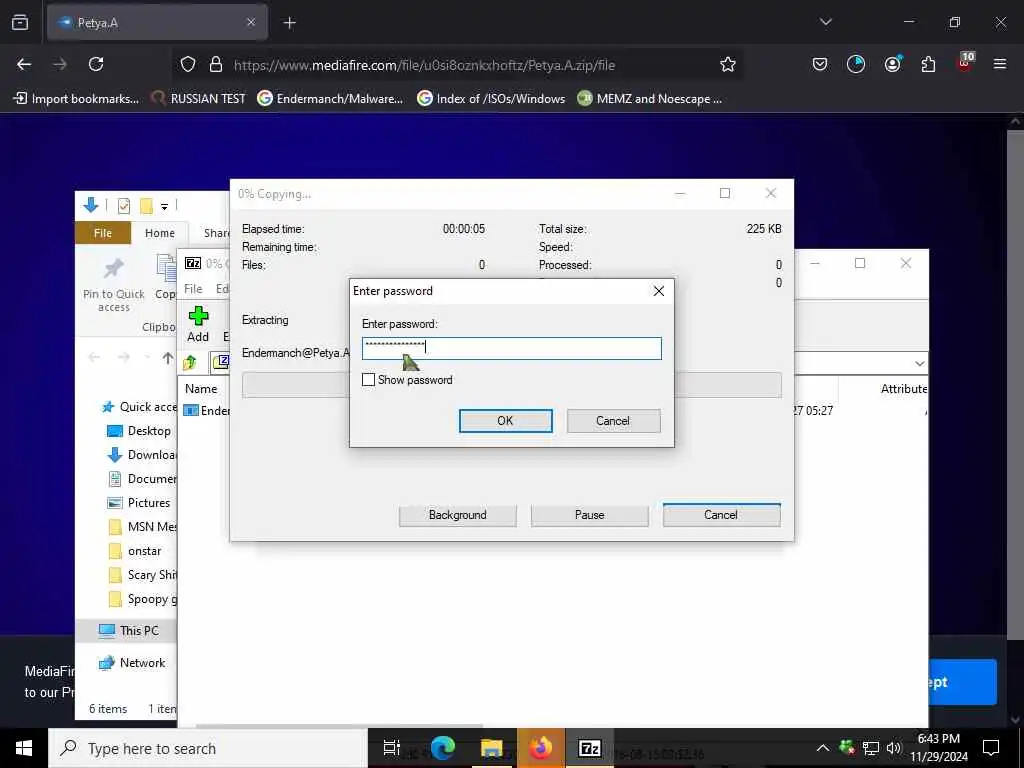The image size is (1024, 768).
Task: Open the MSN Messenger folder in navigation pane
Action: tap(142, 526)
